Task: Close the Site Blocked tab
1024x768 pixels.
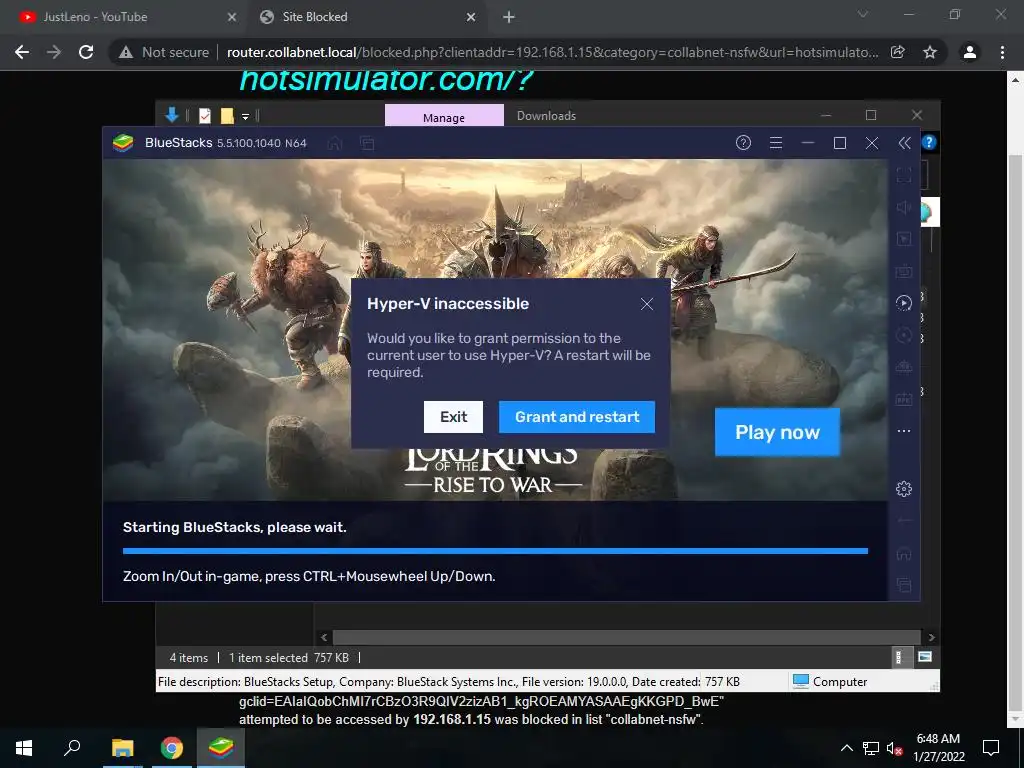Action: coord(471,17)
